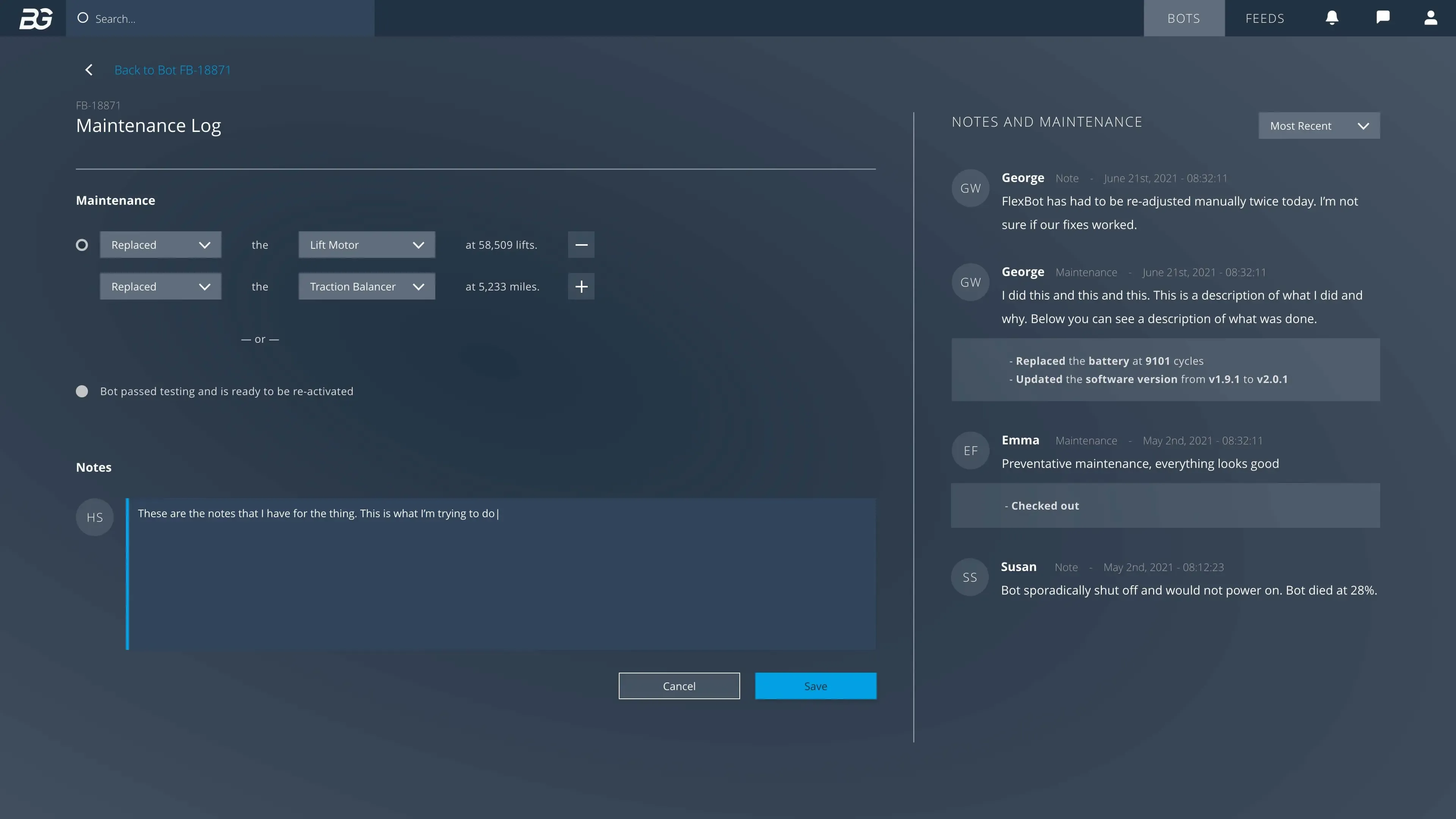Follow Back to Bot FB-18871 link

click(173, 69)
